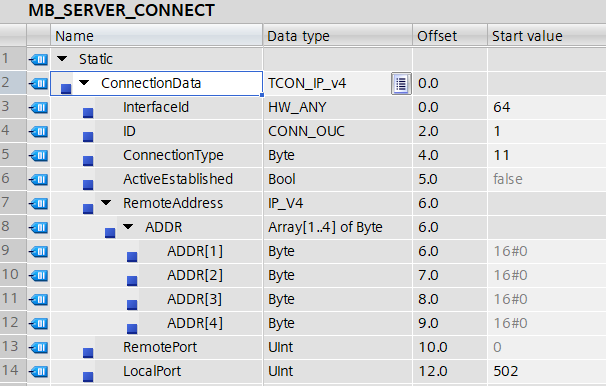Click the tag icon in RemotePort row
The image size is (606, 386).
point(38,347)
